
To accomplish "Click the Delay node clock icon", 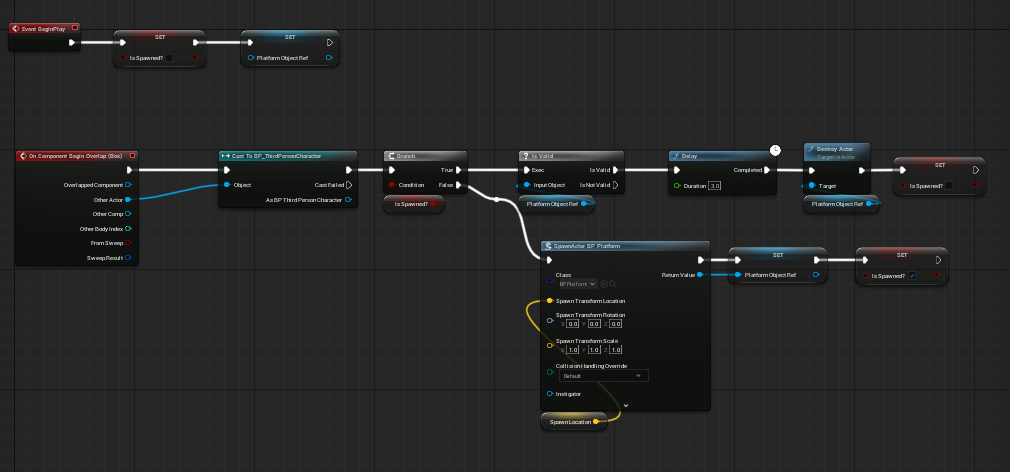I will coord(775,149).
